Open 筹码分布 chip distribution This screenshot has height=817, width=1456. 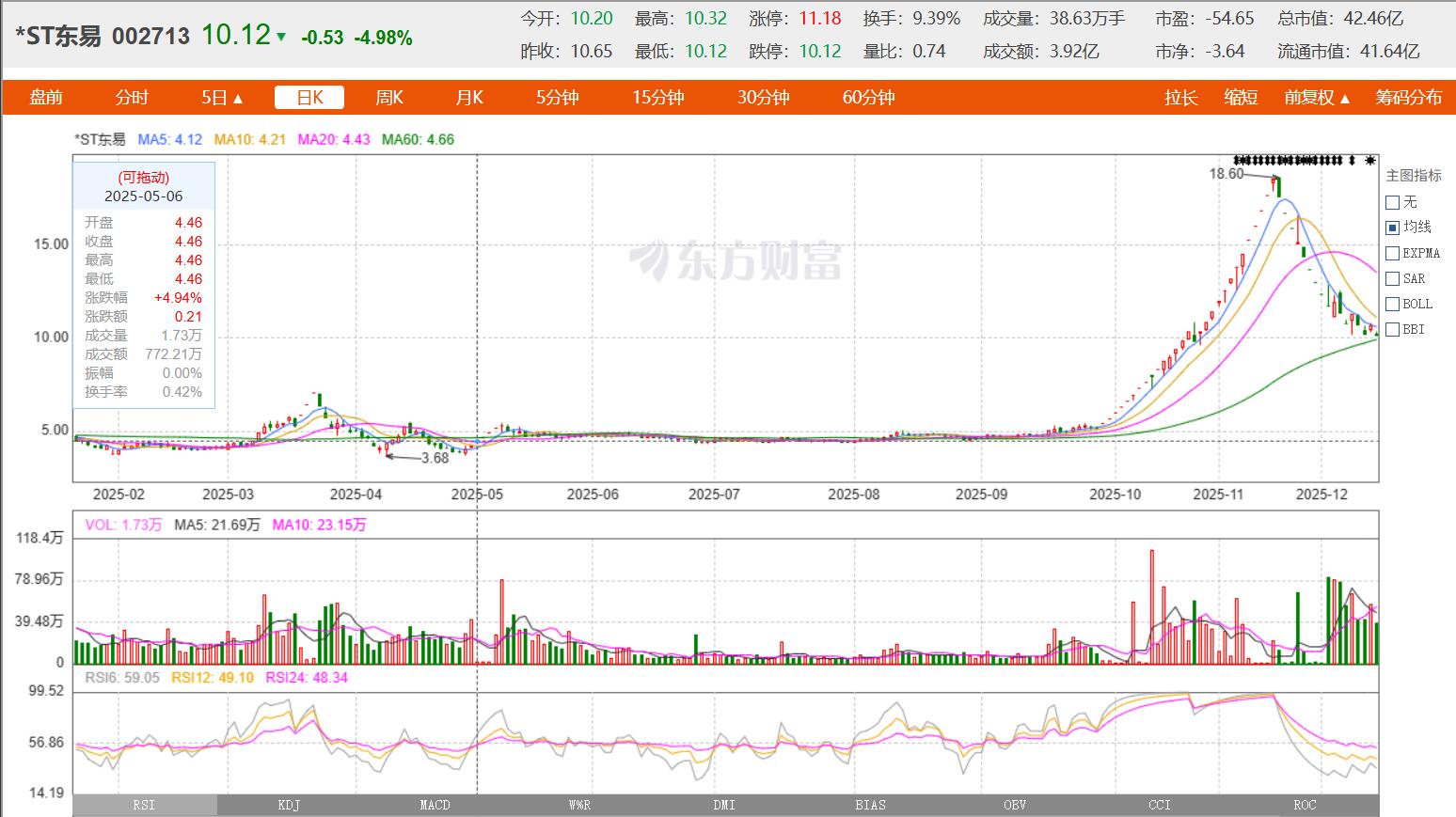click(x=1408, y=97)
